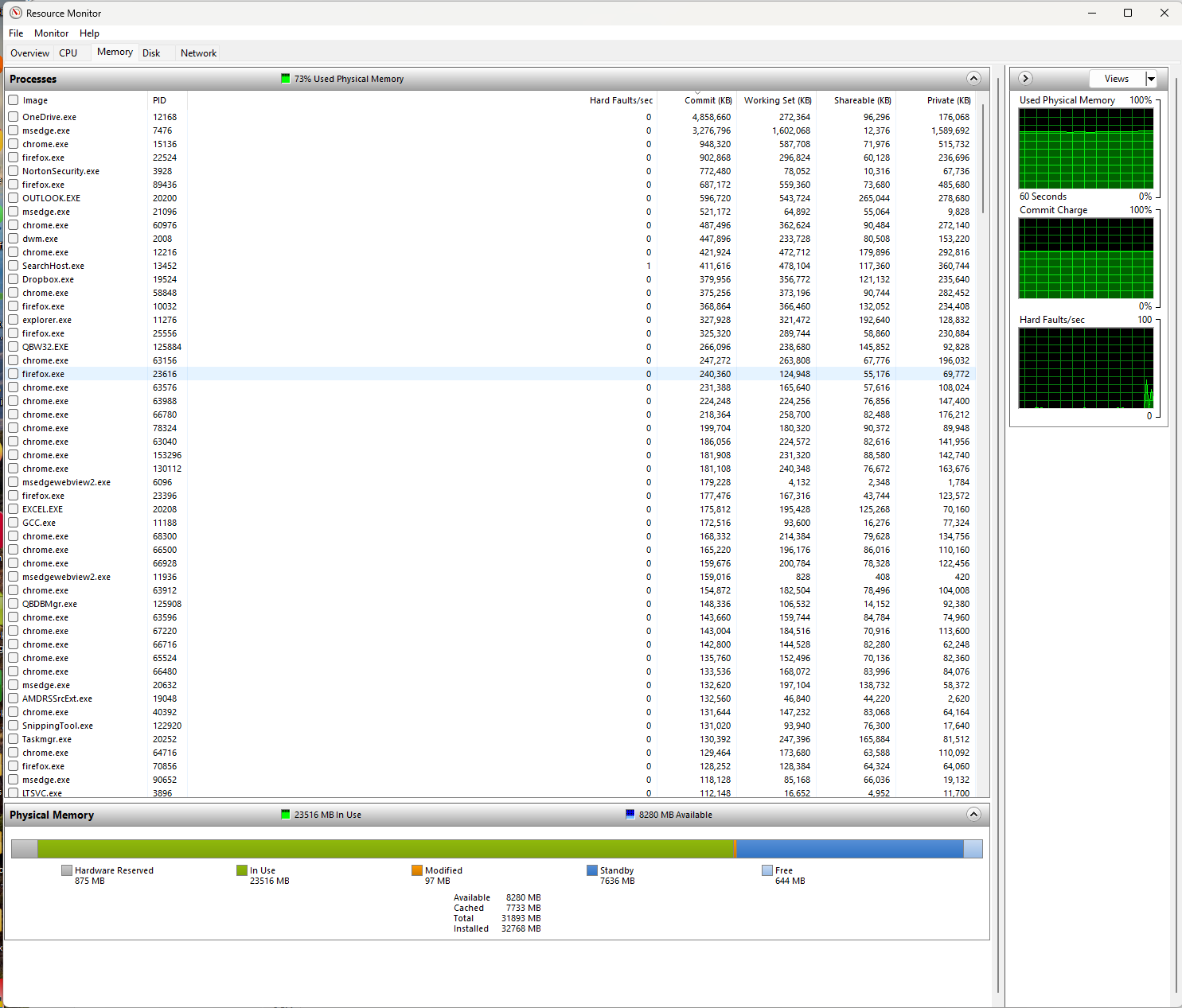Check the OneDrive.exe process checkbox
This screenshot has width=1182, height=1008.
coord(14,117)
